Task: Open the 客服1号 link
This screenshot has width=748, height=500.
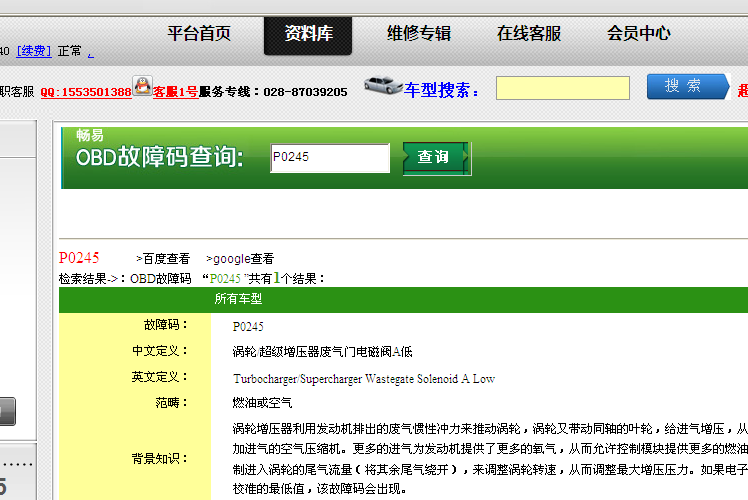Action: point(175,92)
